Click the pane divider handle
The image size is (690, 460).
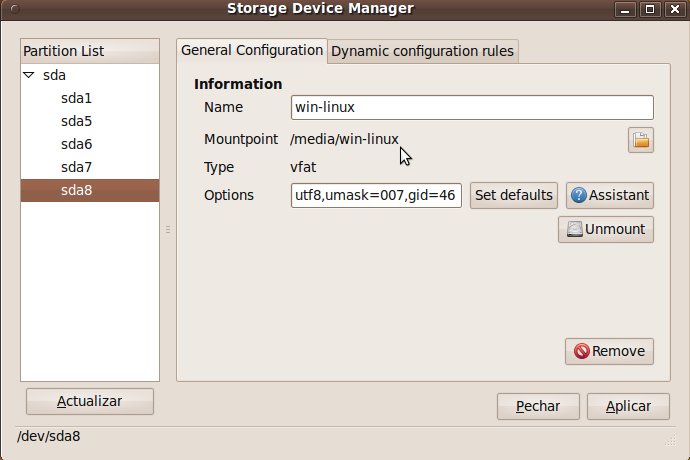pyautogui.click(x=168, y=229)
